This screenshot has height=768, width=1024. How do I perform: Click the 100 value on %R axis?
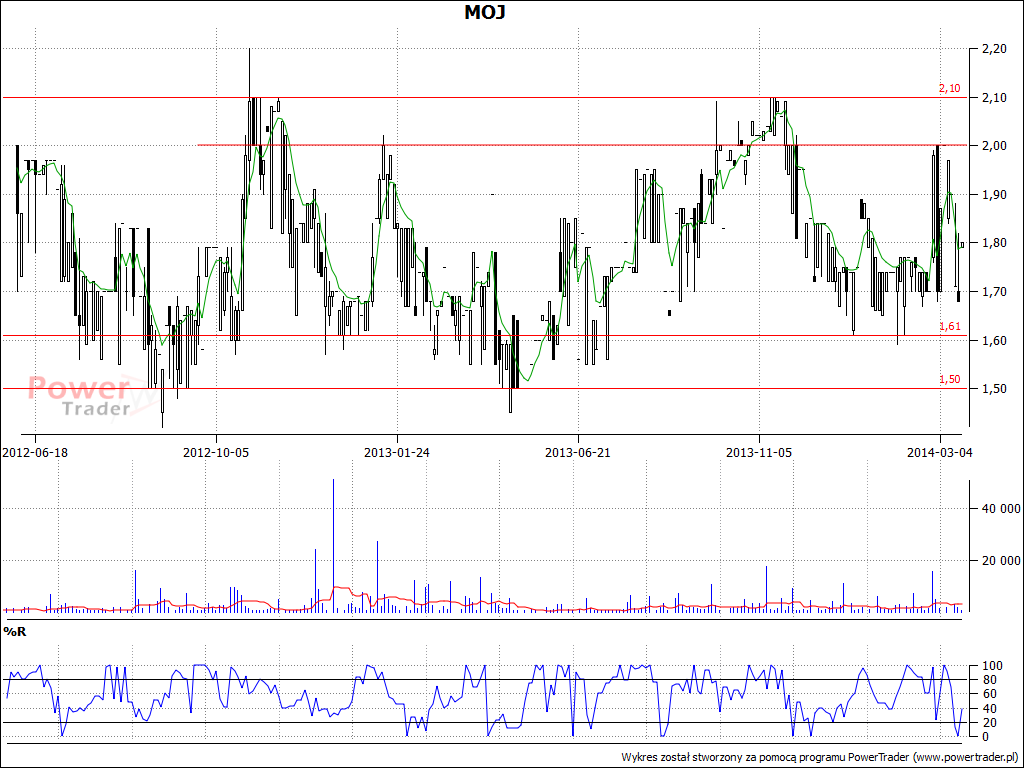(x=990, y=666)
